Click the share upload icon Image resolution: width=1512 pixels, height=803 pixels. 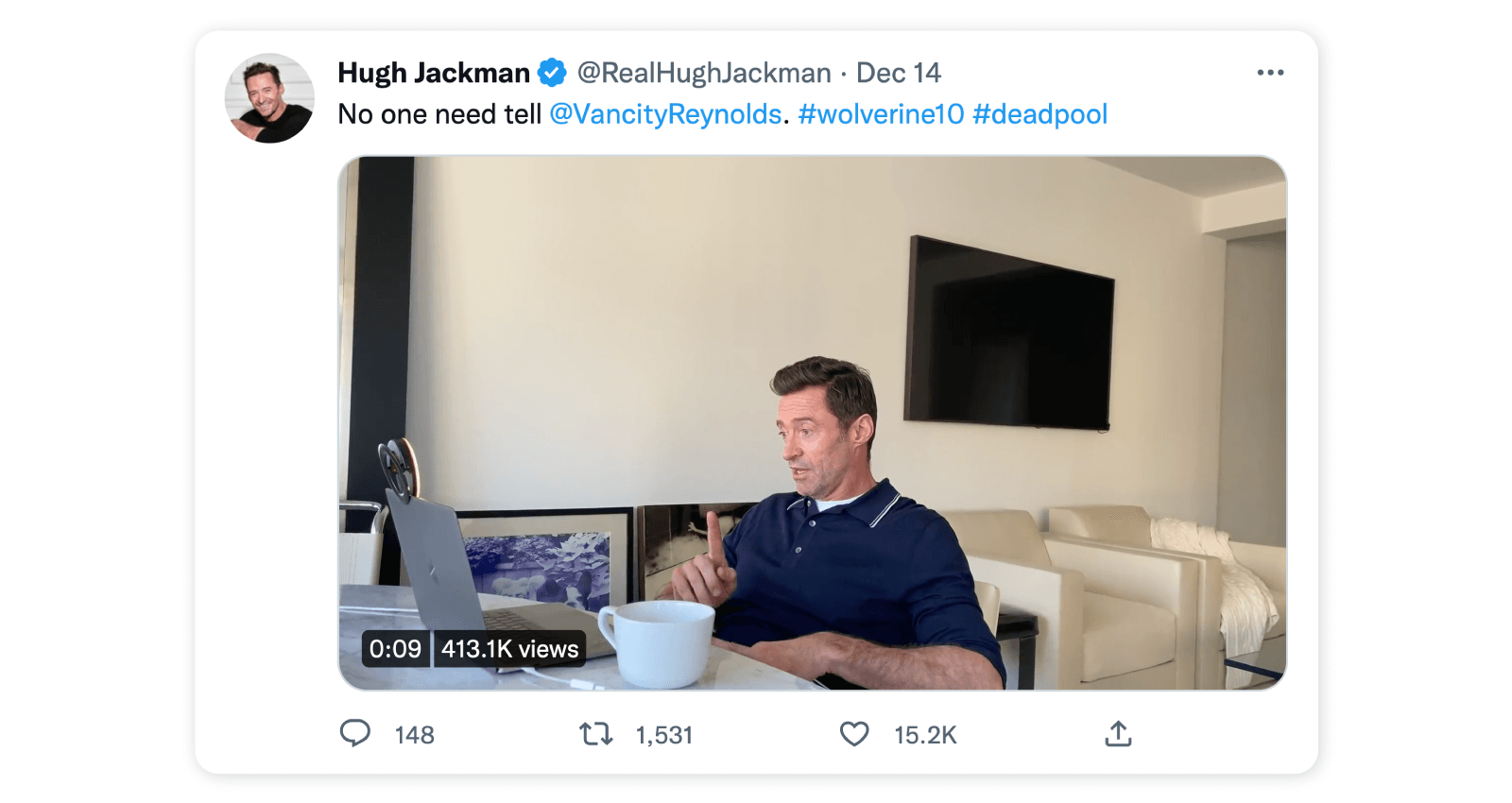1118,734
